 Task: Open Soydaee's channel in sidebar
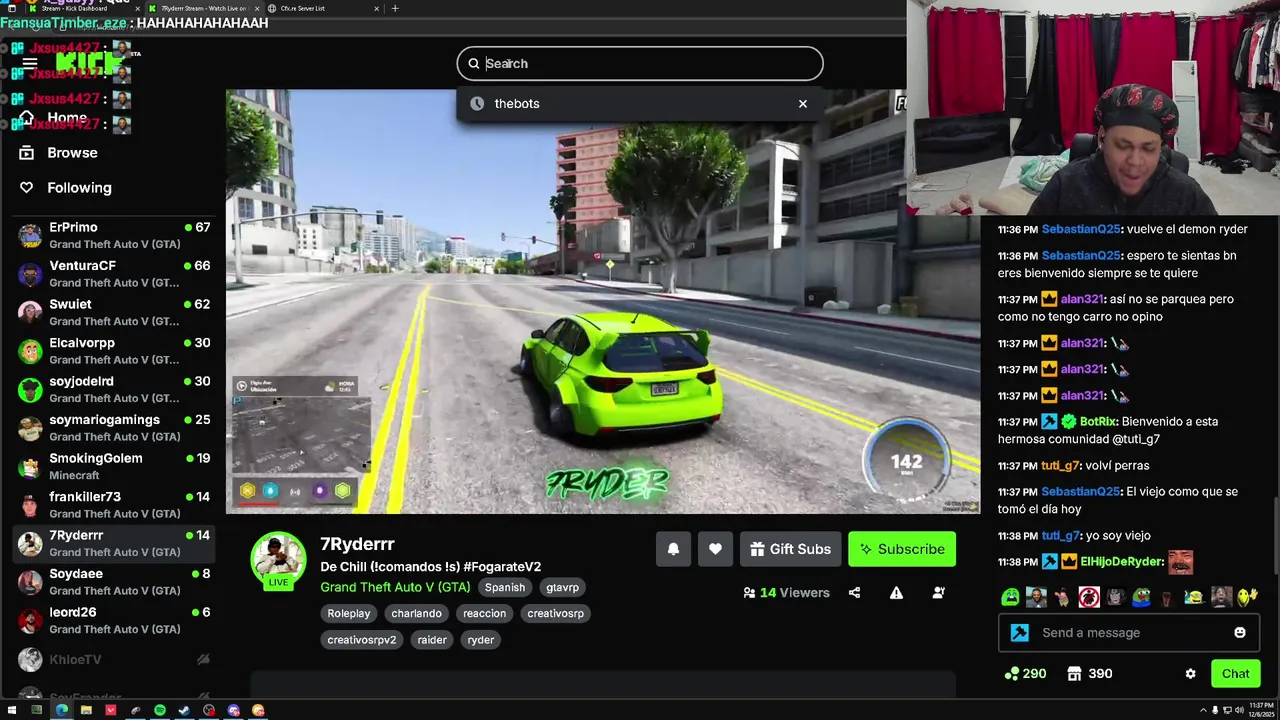pos(114,582)
